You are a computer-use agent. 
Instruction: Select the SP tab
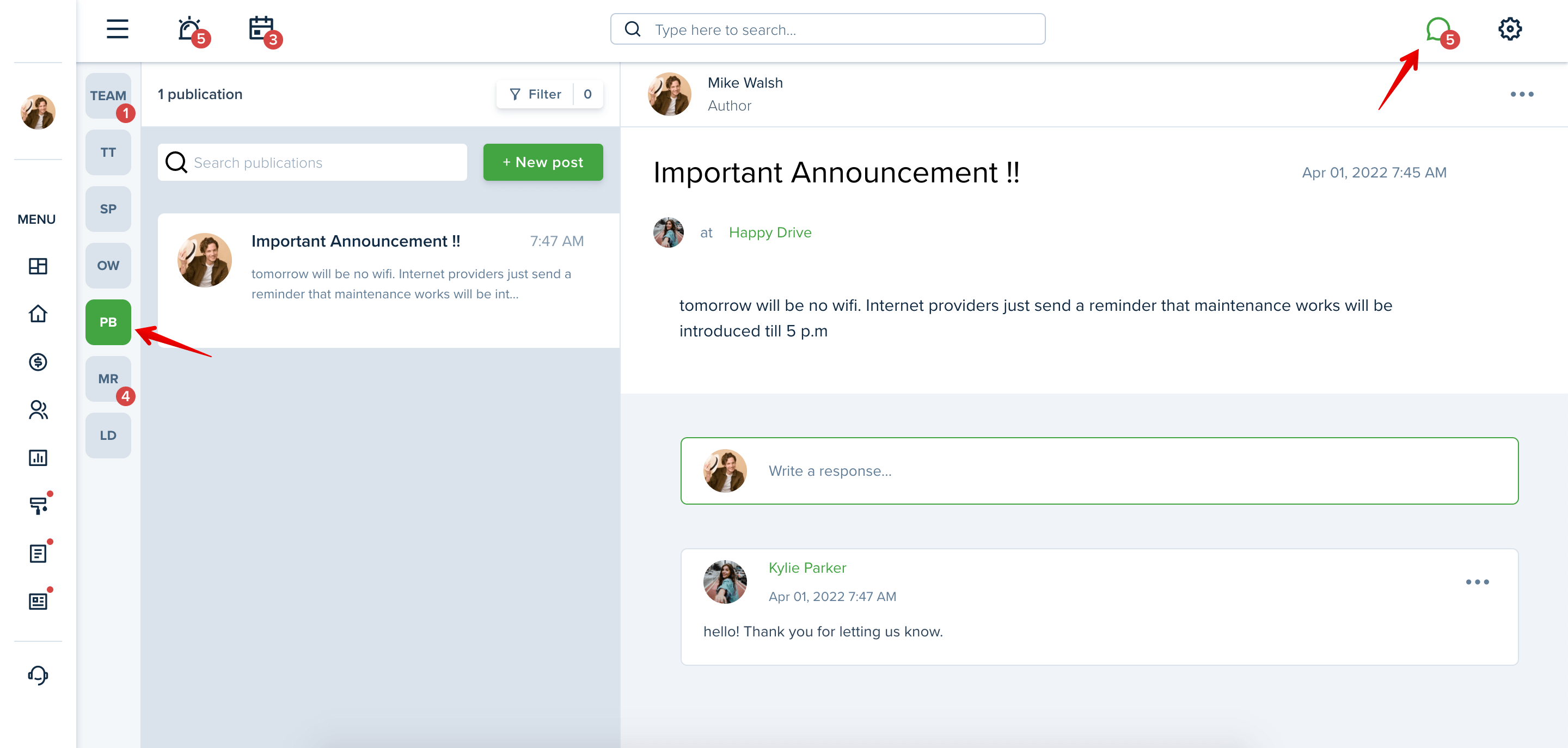[x=108, y=209]
